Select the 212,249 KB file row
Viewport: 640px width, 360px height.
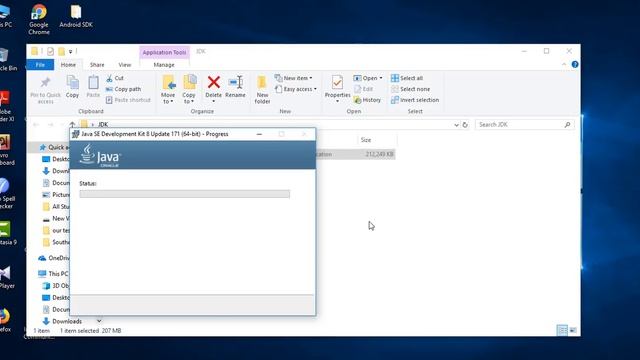[355, 154]
